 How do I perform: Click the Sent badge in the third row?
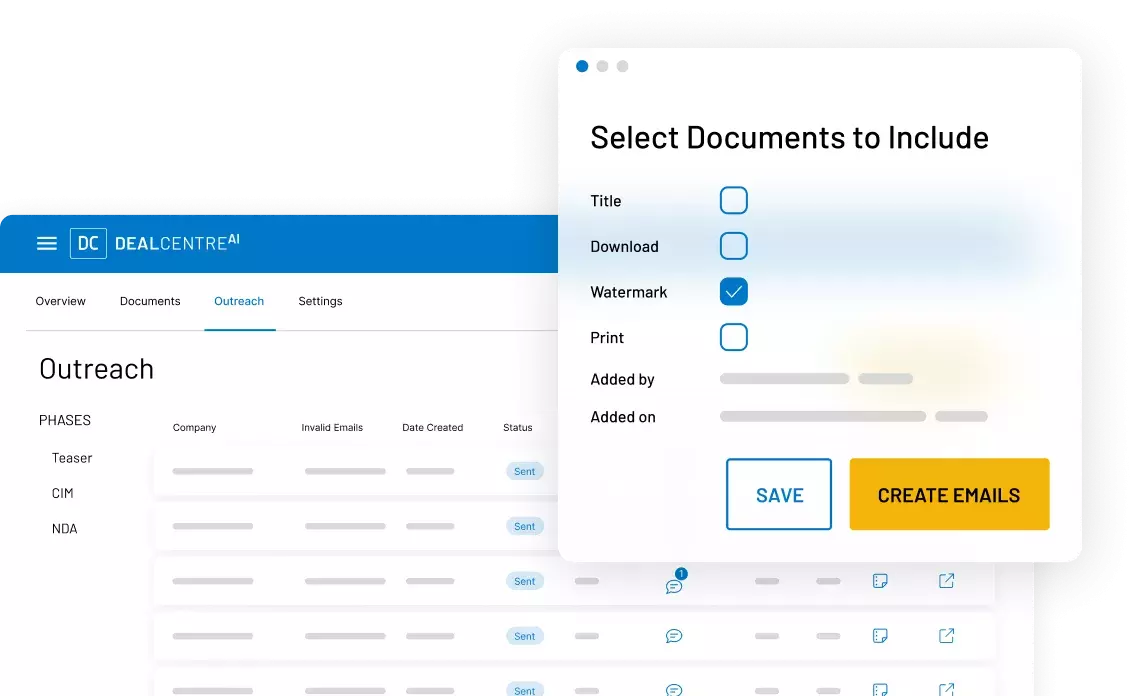click(525, 581)
